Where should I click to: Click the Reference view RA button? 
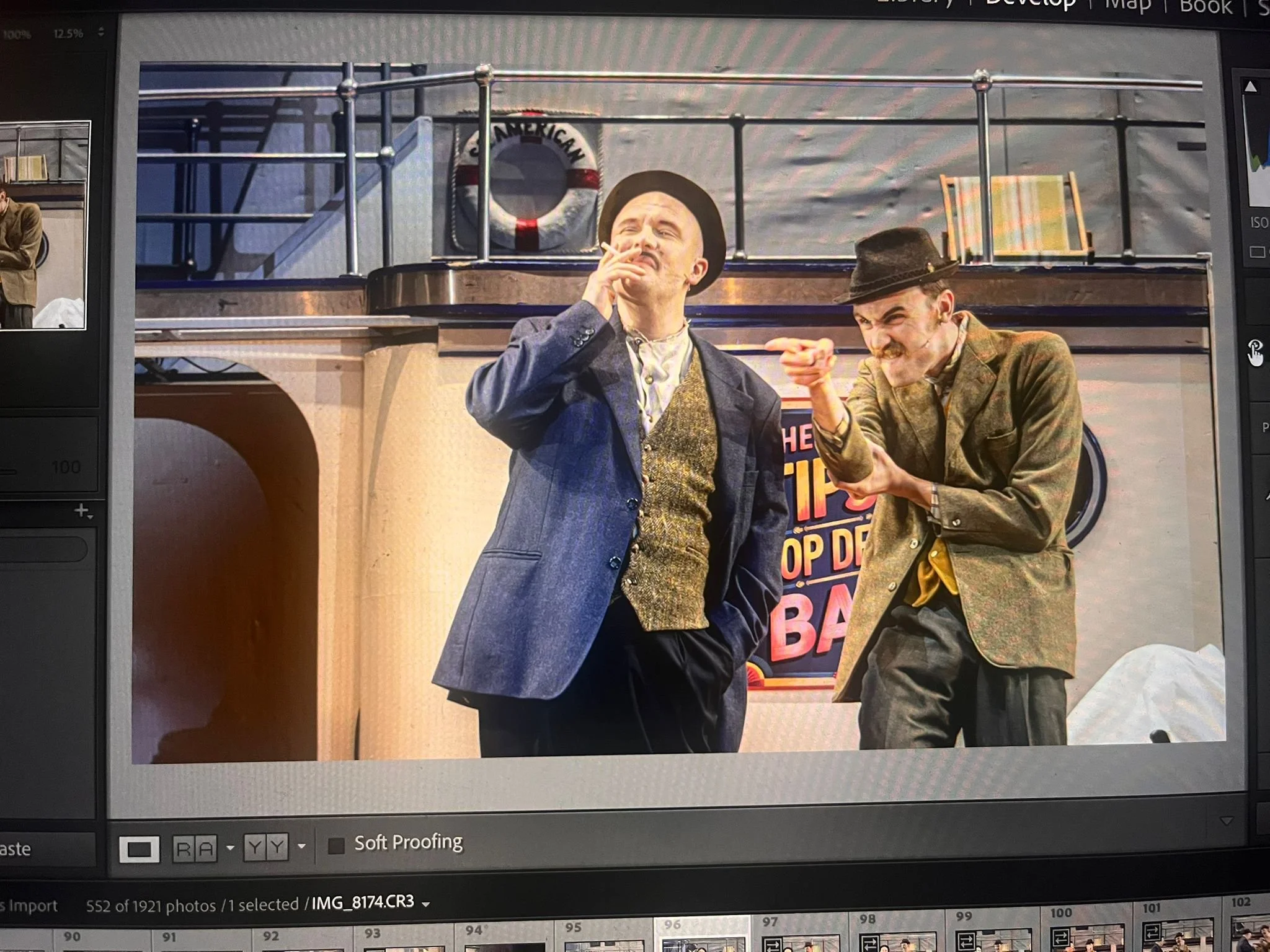click(x=195, y=848)
